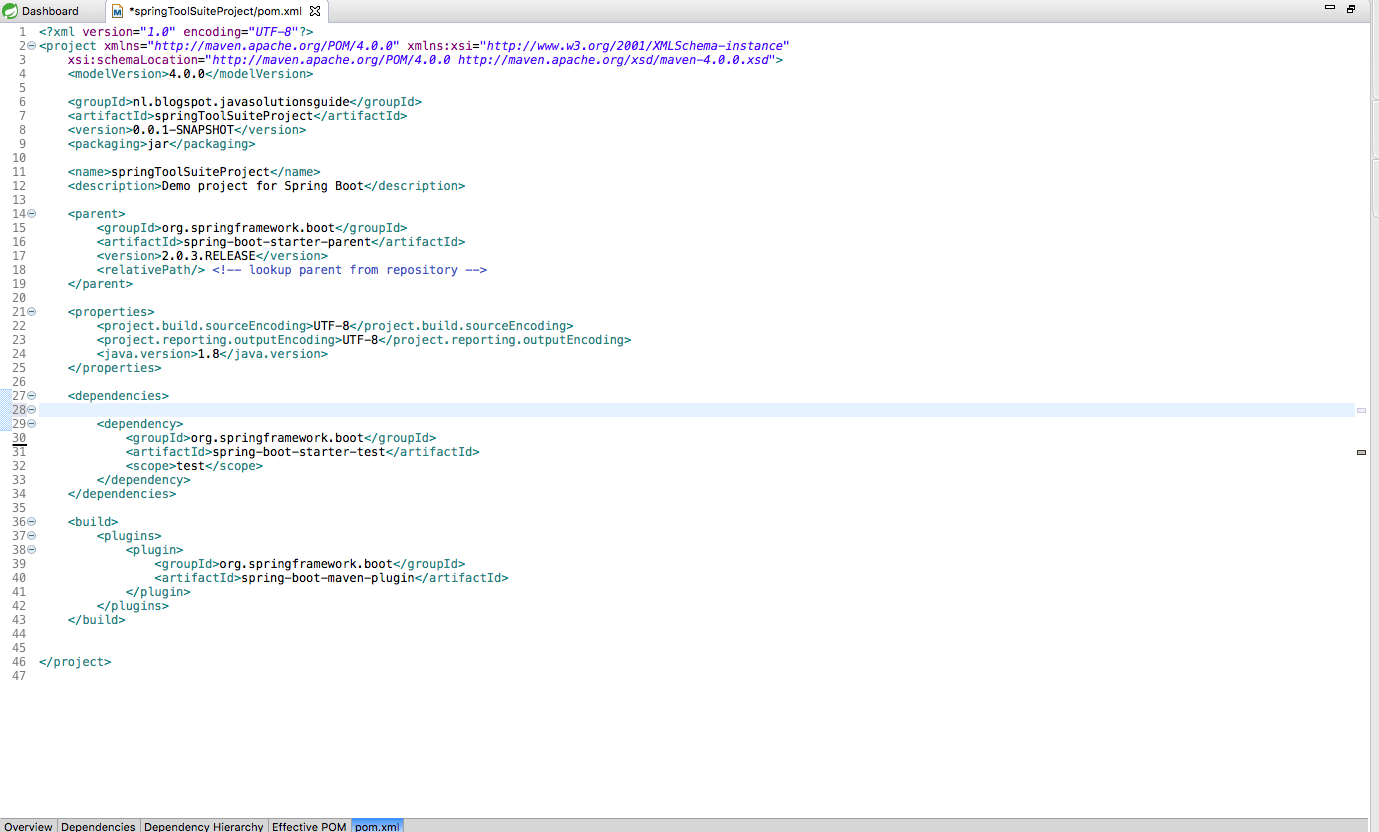
Task: Collapse the plugin block at line 38
Action: 32,550
